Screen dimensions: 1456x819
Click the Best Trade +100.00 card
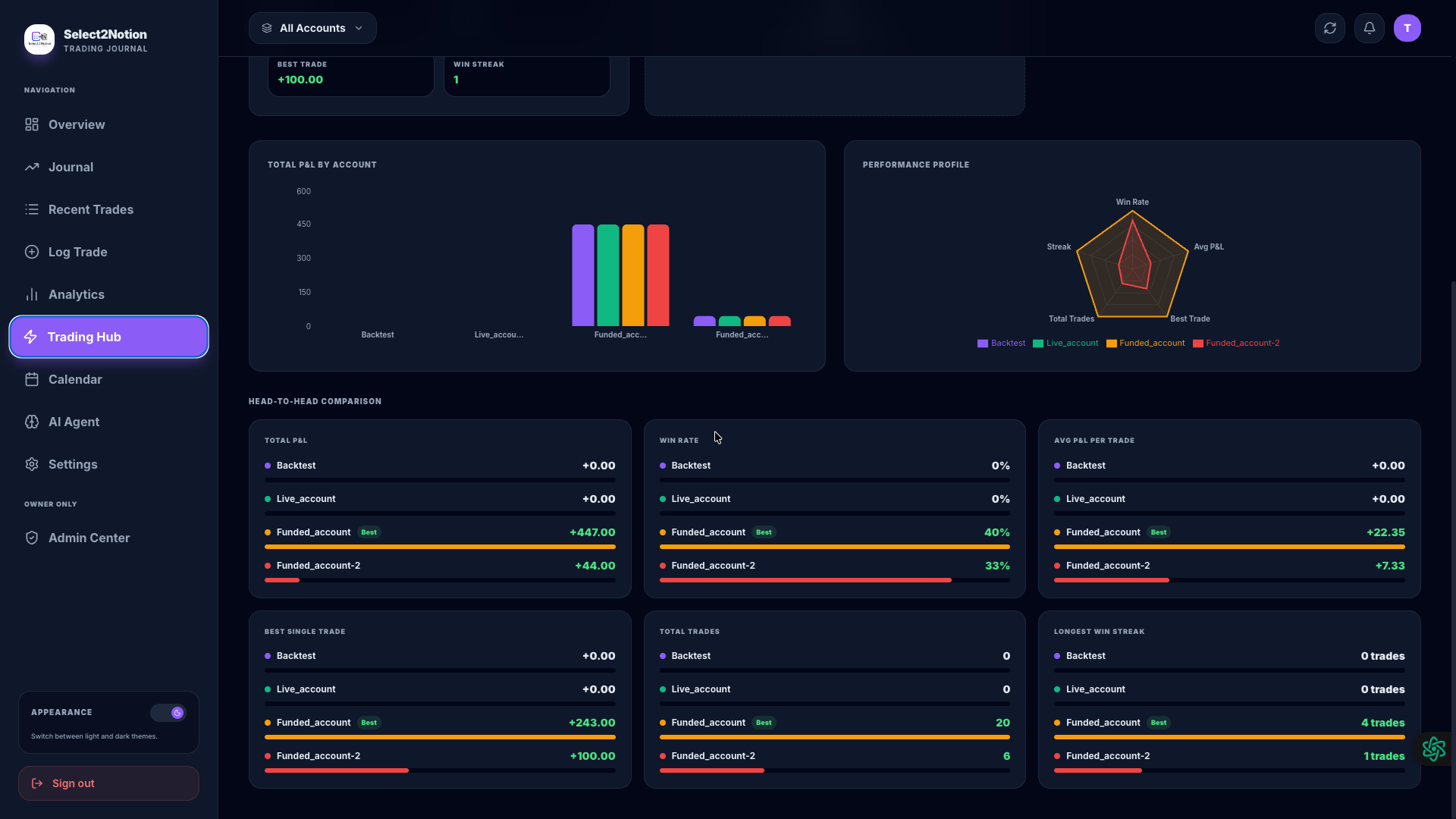pos(351,76)
